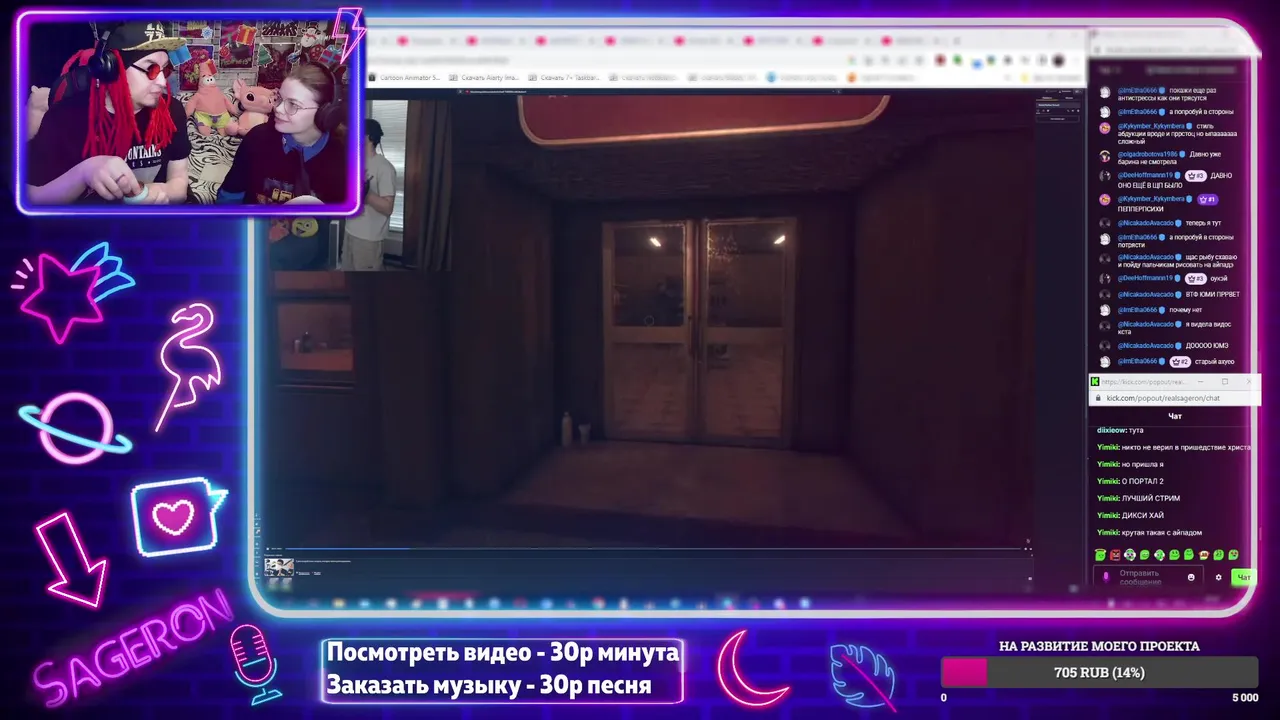Image resolution: width=1280 pixels, height=720 pixels.
Task: Click the Чат header in popout window
Action: [x=1175, y=416]
